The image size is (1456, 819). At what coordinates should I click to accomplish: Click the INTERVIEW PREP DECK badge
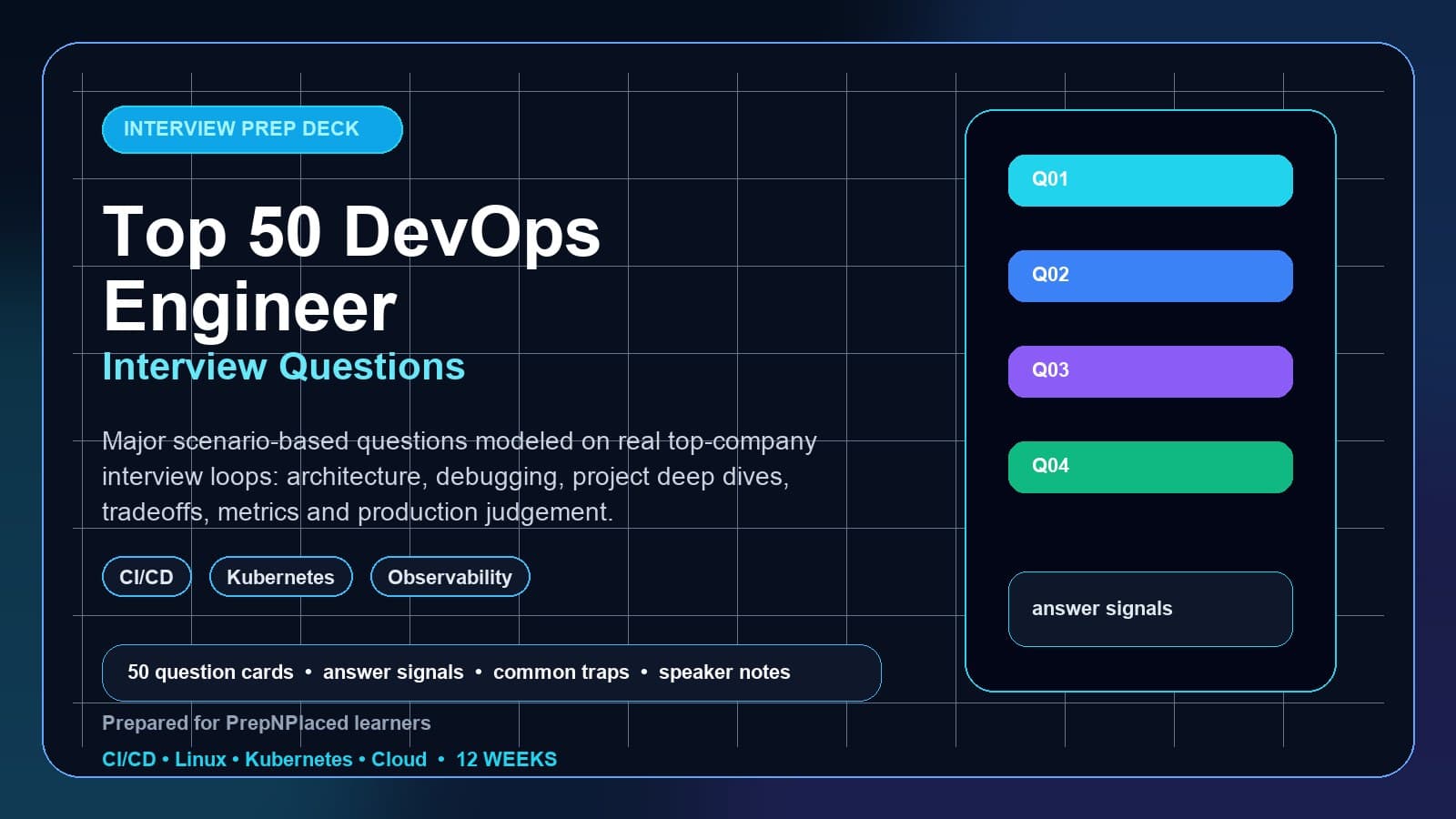coord(252,129)
